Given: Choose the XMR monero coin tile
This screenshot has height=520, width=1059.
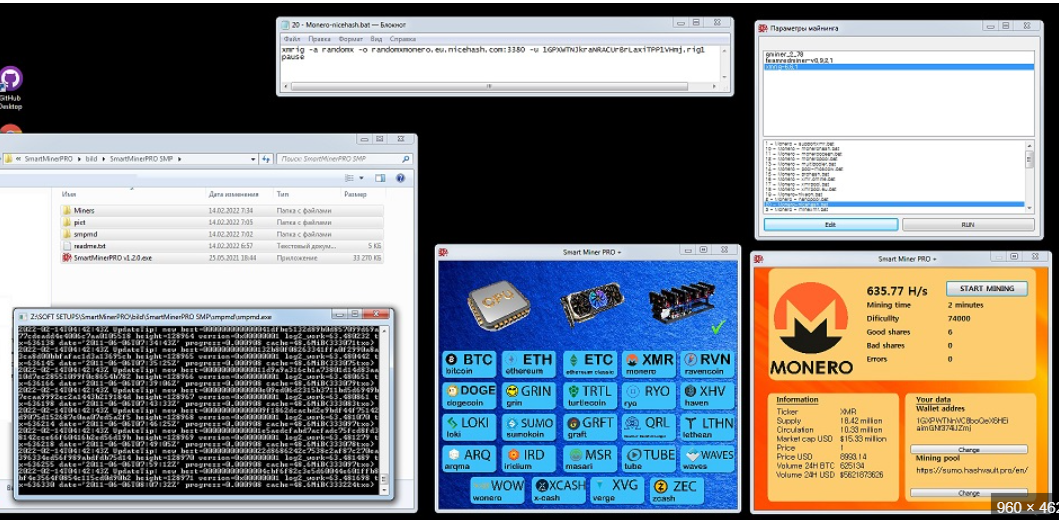Looking at the screenshot, I should click(x=648, y=364).
